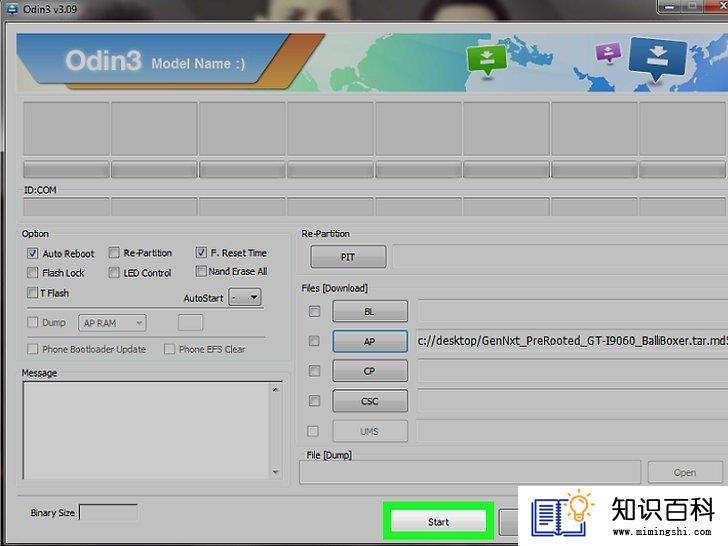Screen dimensions: 728x546
Task: Click the BL file path field
Action: 572,312
